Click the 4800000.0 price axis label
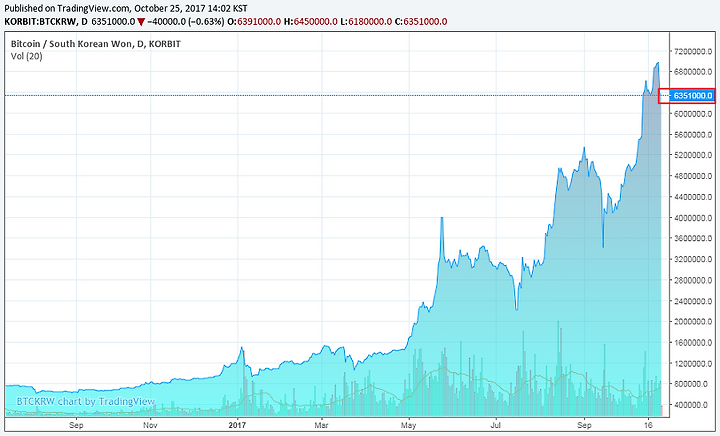The width and height of the screenshot is (720, 436). 693,176
